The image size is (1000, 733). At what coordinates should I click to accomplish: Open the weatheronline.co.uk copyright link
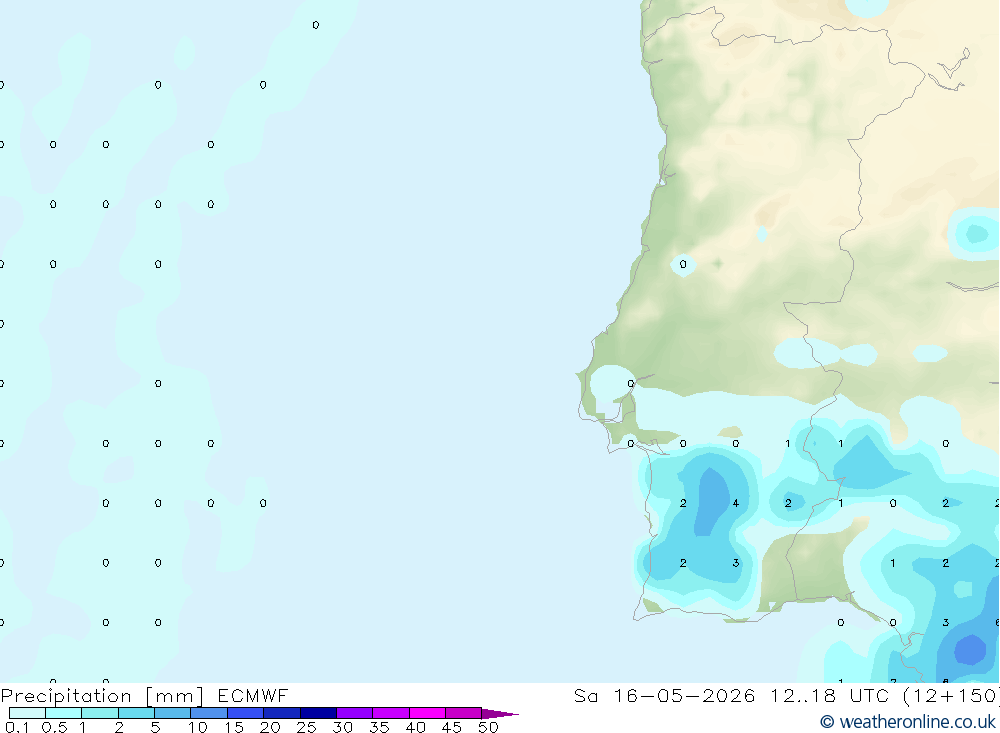[x=908, y=722]
